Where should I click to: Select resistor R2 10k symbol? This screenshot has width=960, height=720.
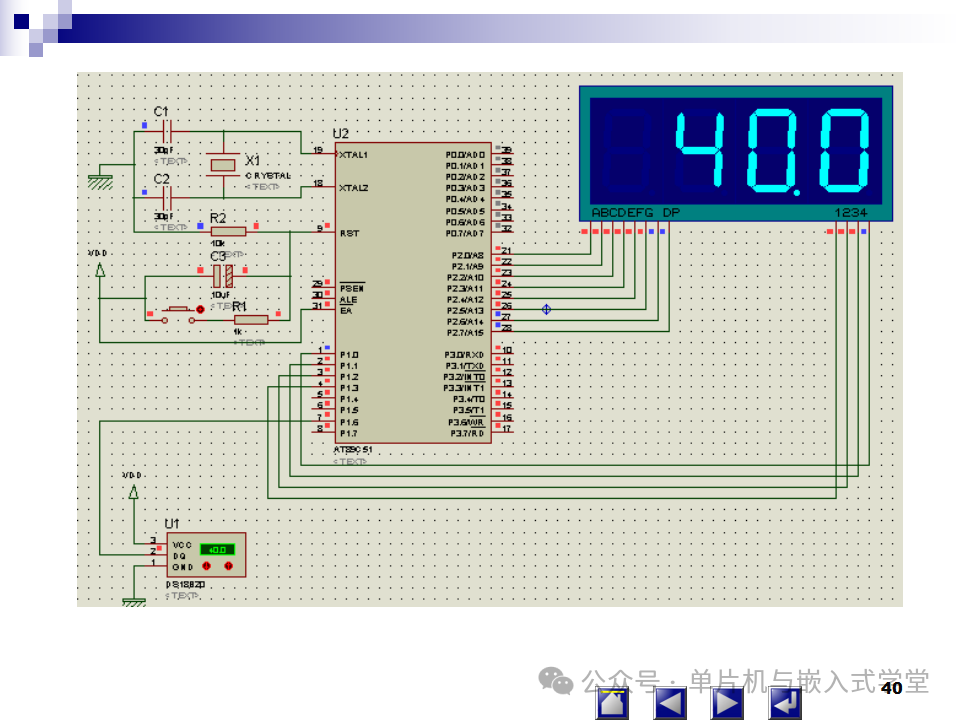tap(228, 231)
